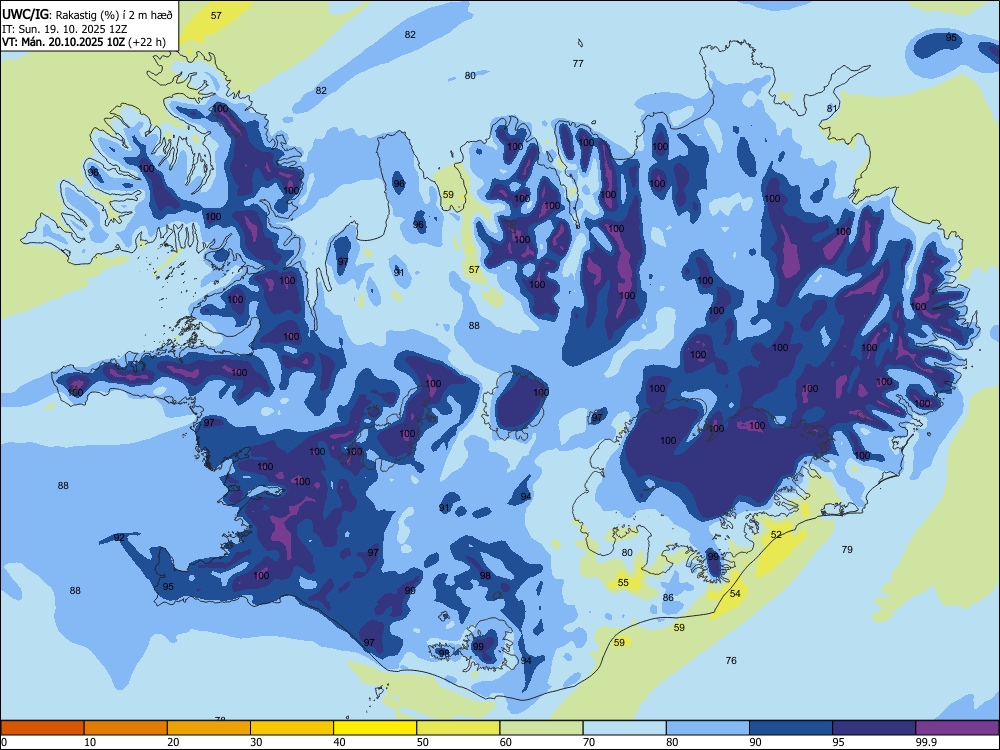Click the bright yellow 40–50 legend swatch
The image size is (1000, 750).
pos(375,728)
